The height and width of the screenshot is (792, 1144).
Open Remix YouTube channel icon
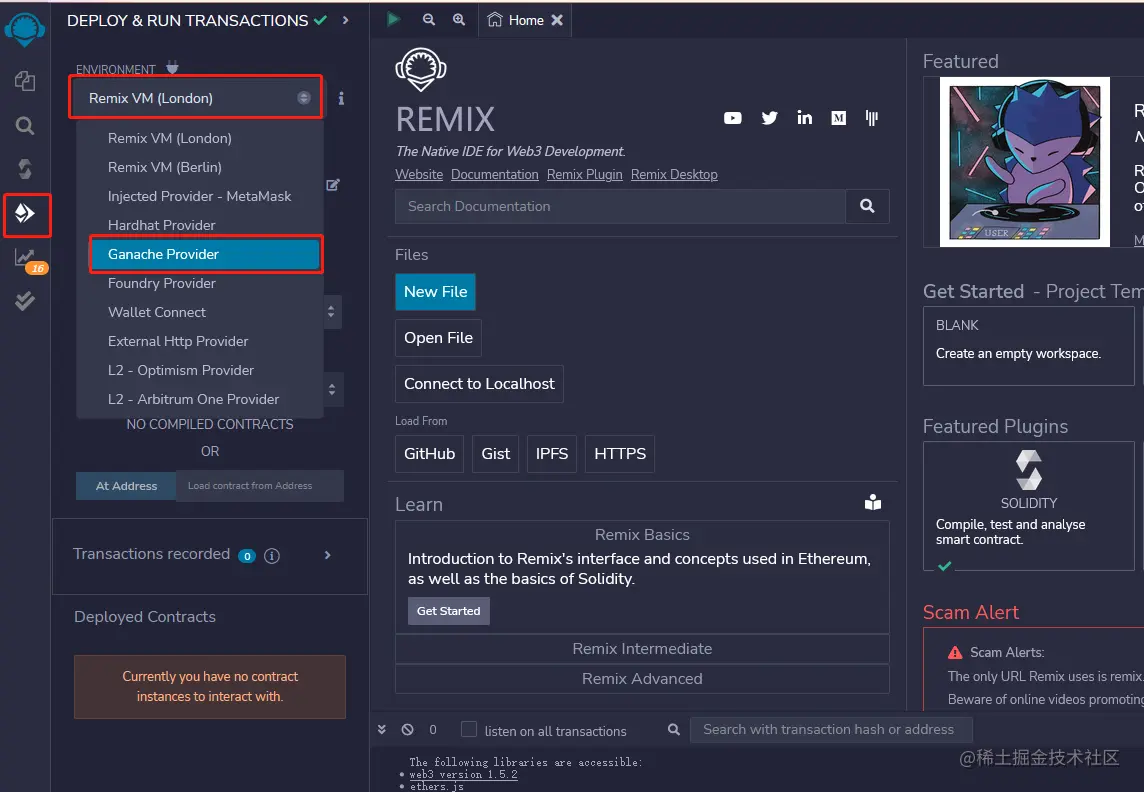pos(733,118)
